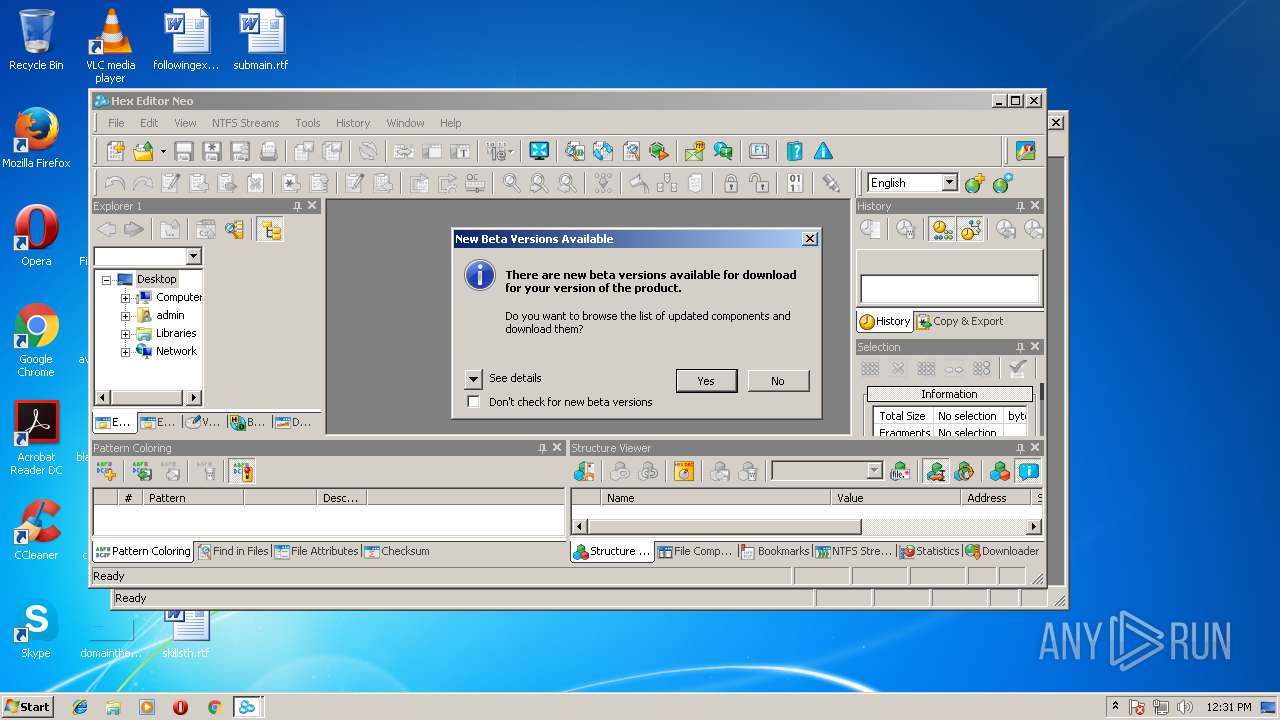1280x720 pixels.
Task: Click the orange clock icon in Structure Viewer toolbar
Action: click(684, 471)
